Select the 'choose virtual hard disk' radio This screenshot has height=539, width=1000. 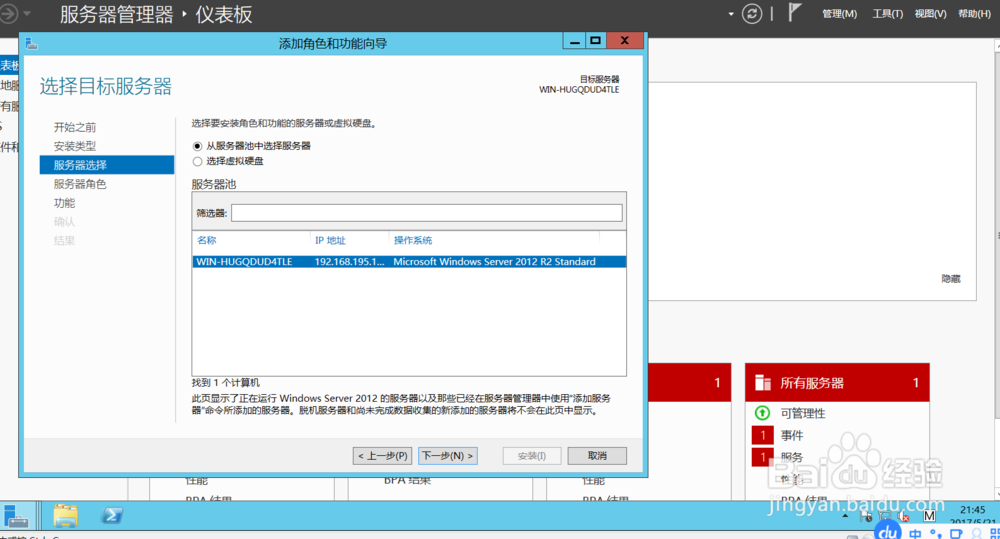[198, 161]
